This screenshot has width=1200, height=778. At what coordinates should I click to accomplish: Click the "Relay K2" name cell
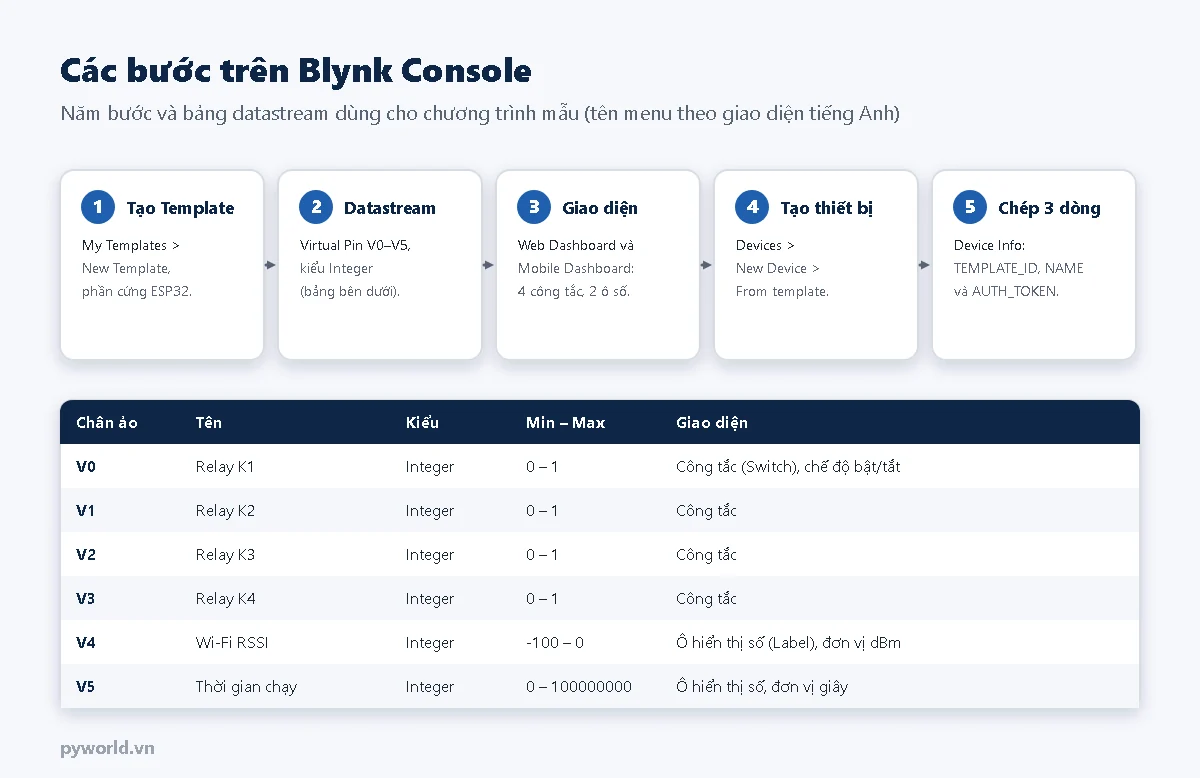(x=225, y=510)
